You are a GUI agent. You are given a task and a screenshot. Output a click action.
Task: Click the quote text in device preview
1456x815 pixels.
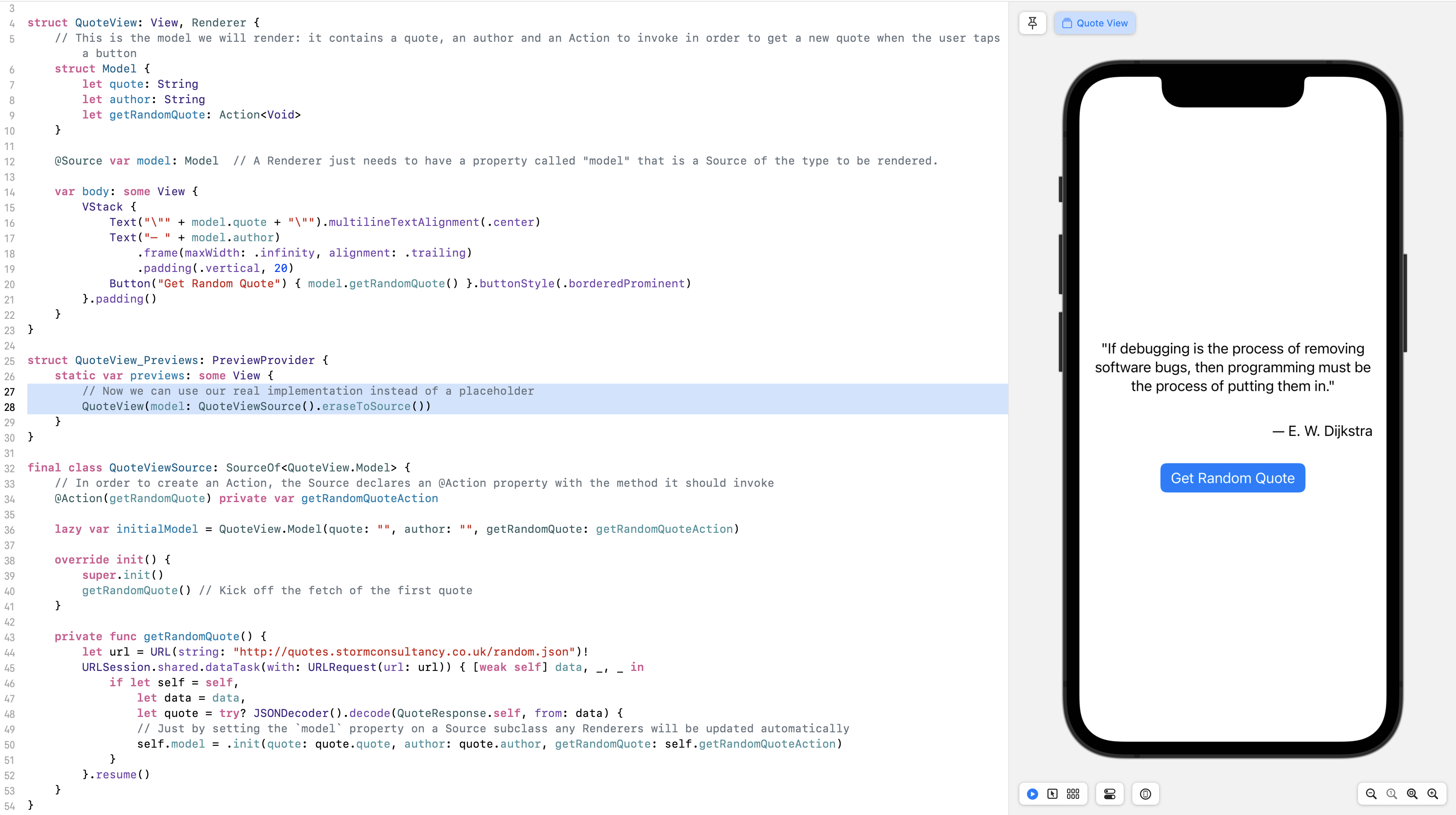(1232, 367)
